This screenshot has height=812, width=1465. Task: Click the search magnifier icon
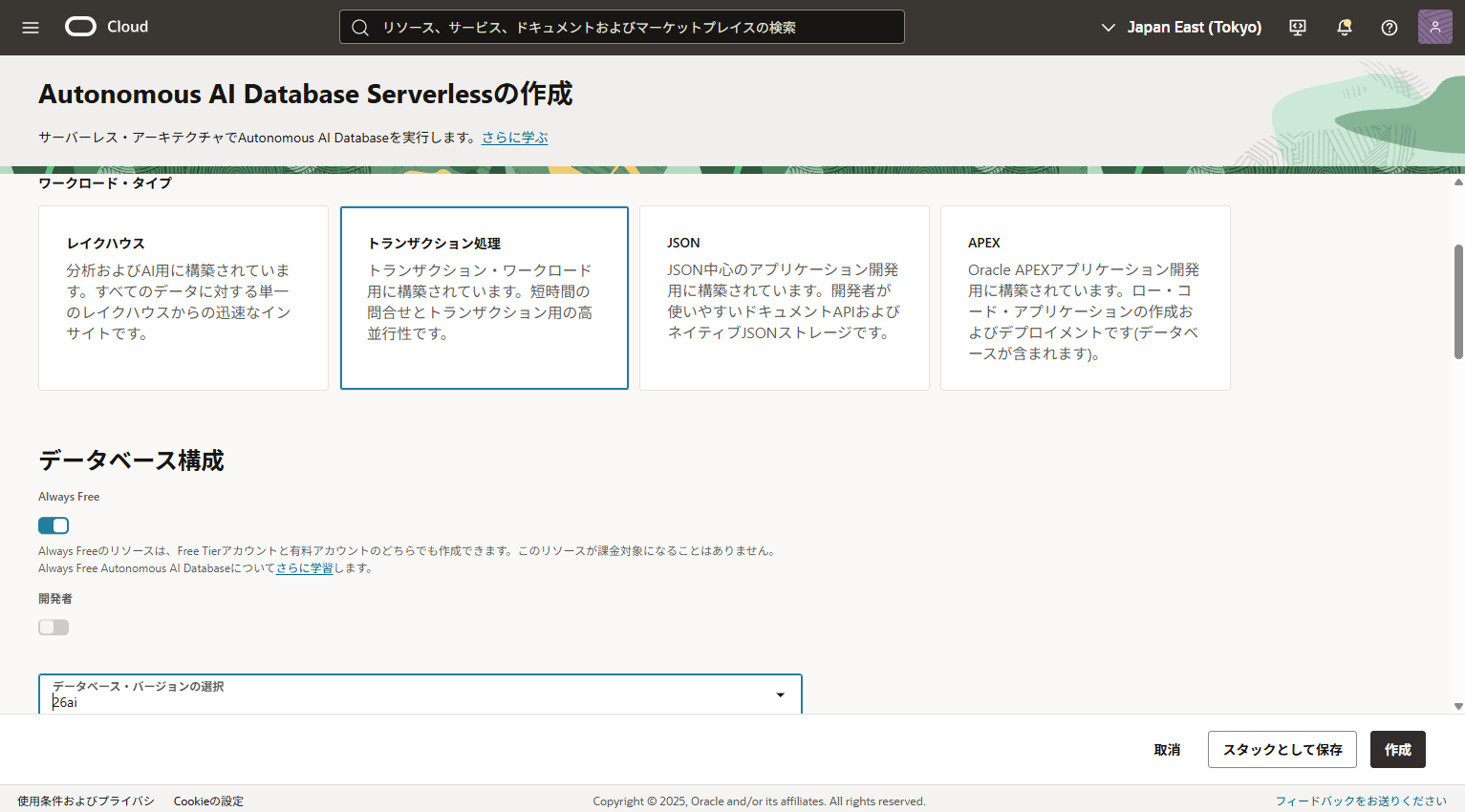pos(360,28)
